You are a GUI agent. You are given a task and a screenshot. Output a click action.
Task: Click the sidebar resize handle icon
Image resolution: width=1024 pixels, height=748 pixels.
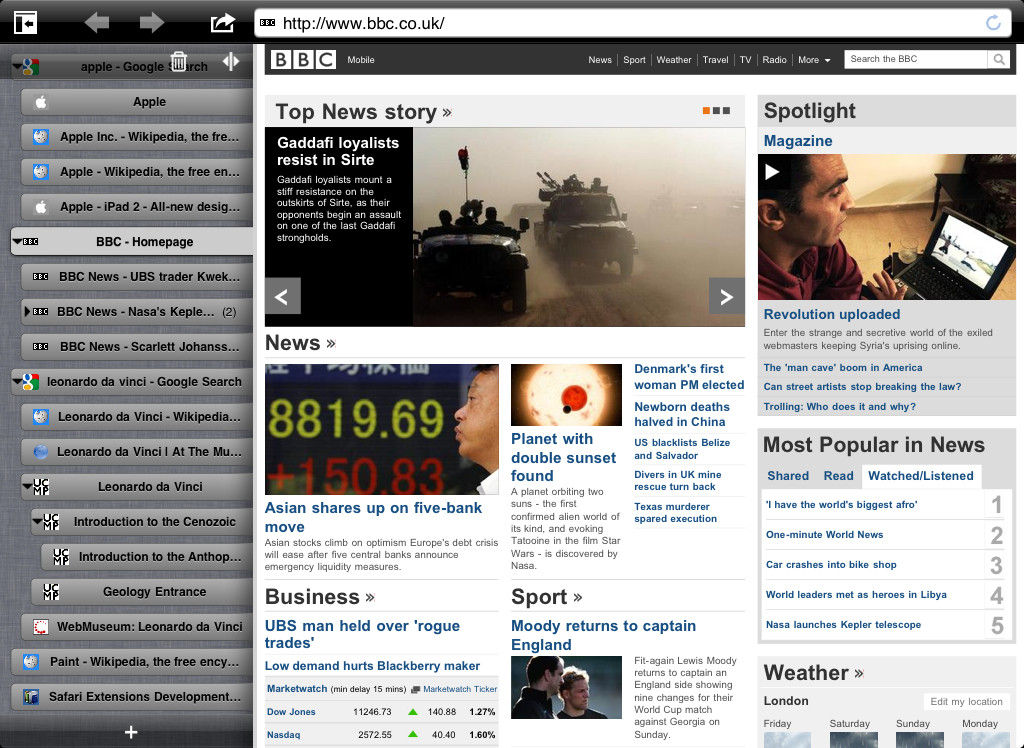[x=231, y=61]
